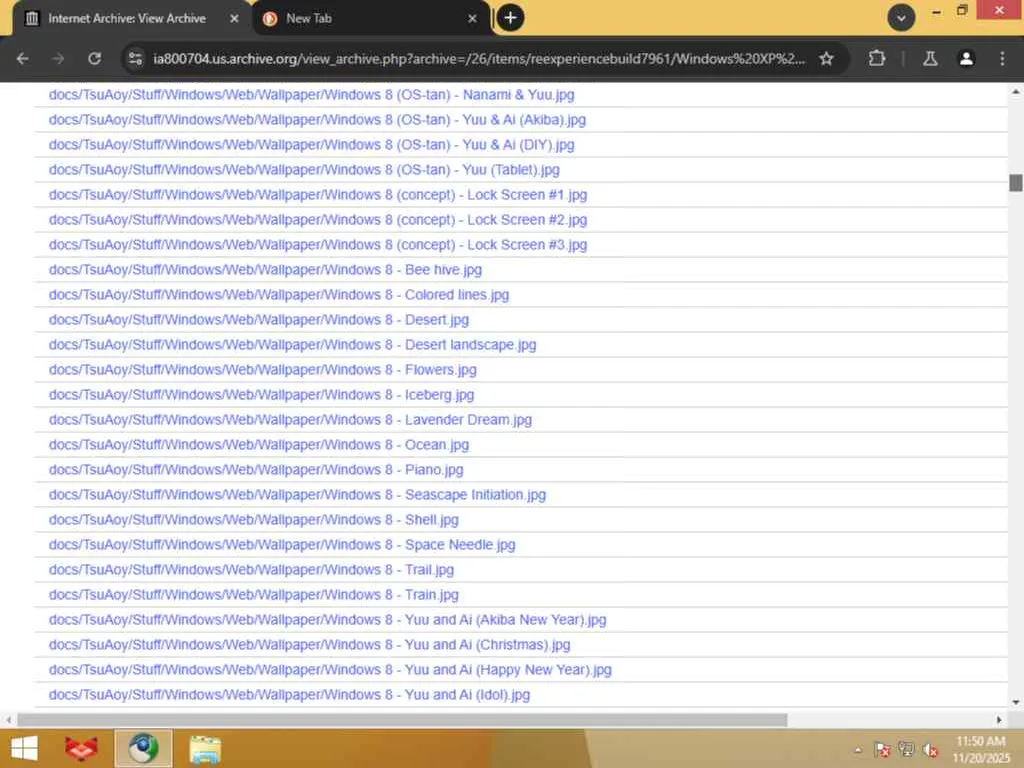Open the browser taskbar icon
This screenshot has height=768, width=1024.
click(143, 748)
